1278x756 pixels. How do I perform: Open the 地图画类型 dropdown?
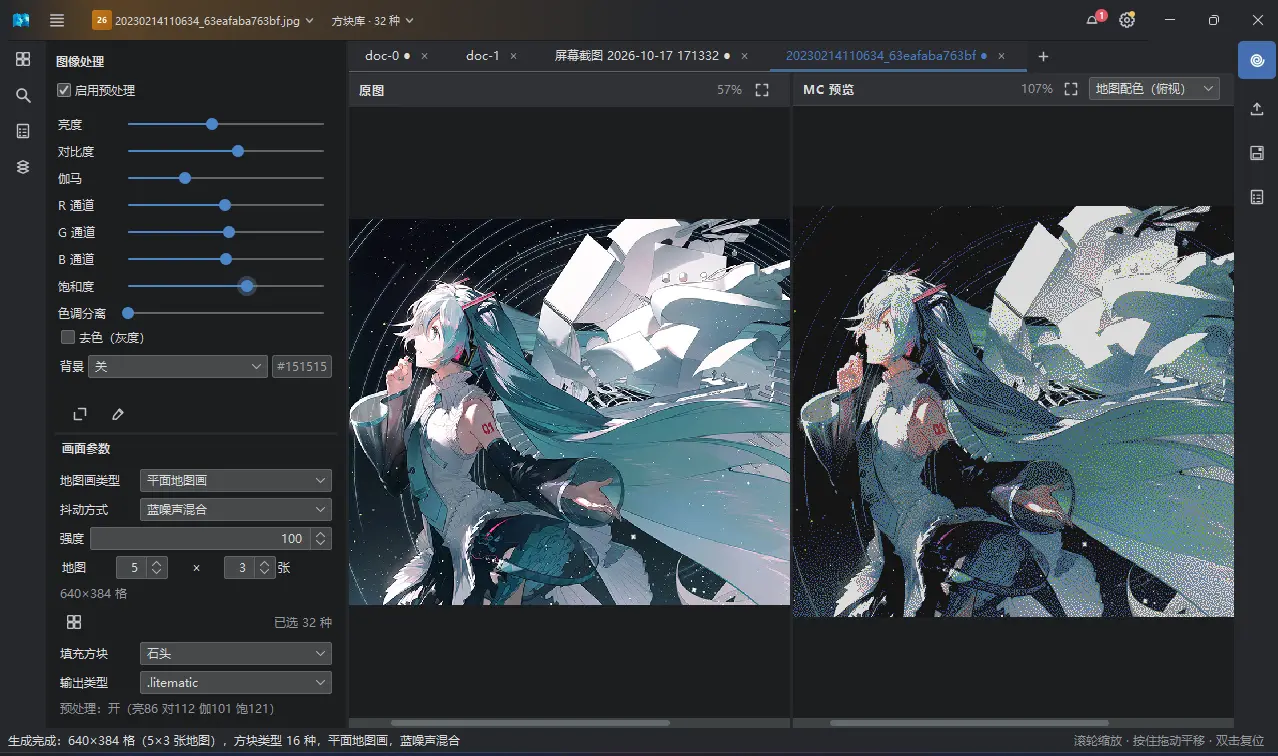point(235,480)
